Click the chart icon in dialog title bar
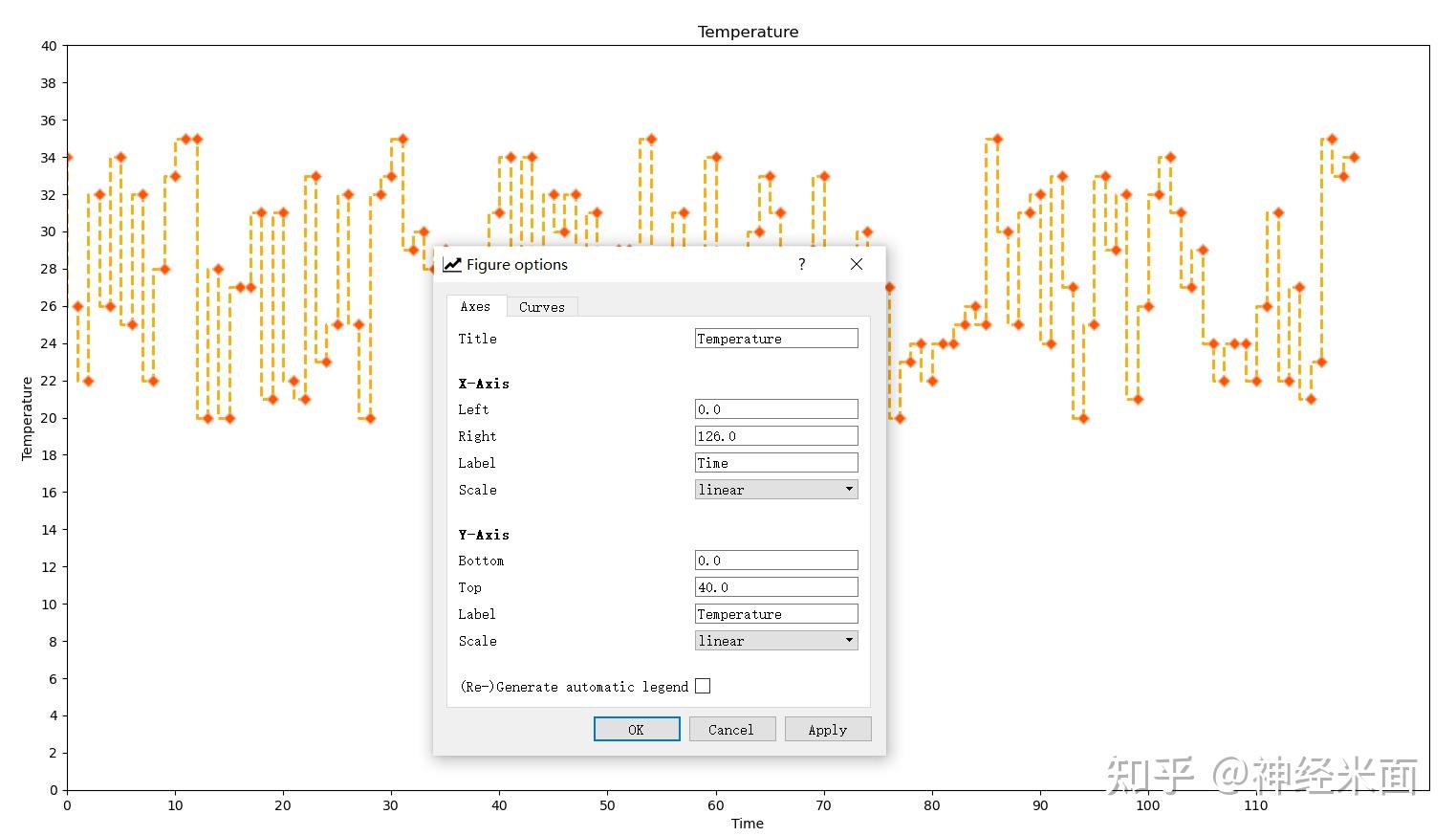The image size is (1456, 836). point(451,264)
